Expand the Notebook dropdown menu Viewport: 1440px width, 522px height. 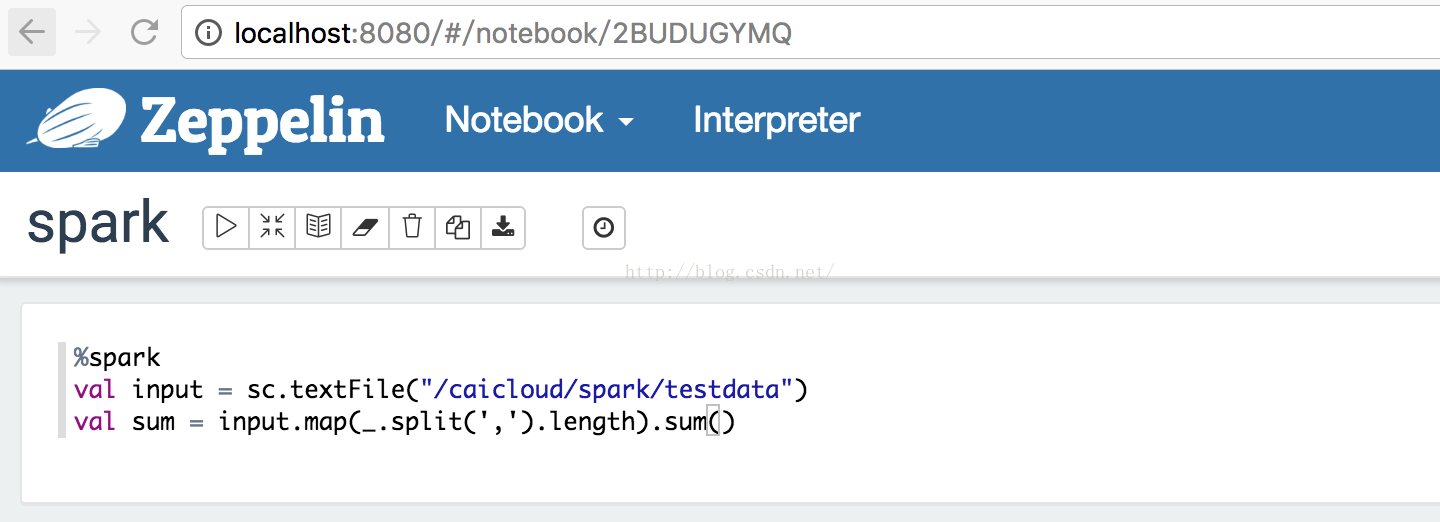[x=540, y=120]
